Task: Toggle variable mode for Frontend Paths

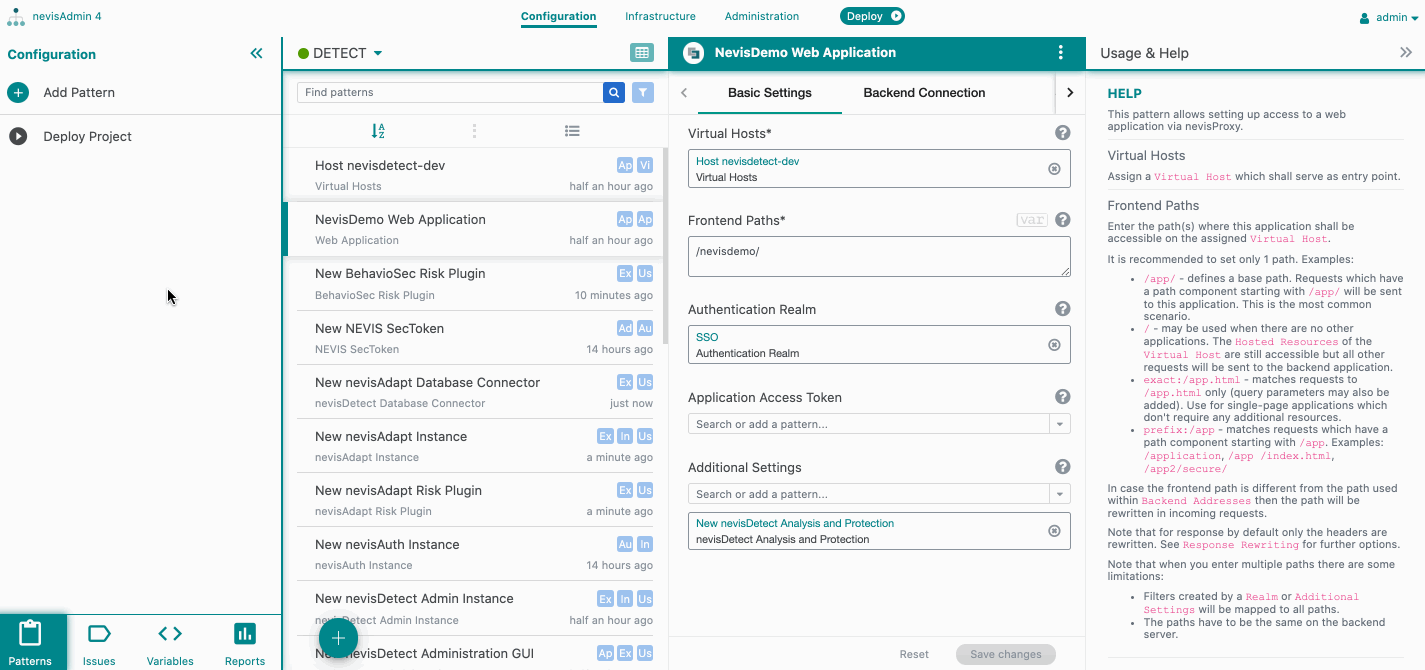Action: (1031, 220)
